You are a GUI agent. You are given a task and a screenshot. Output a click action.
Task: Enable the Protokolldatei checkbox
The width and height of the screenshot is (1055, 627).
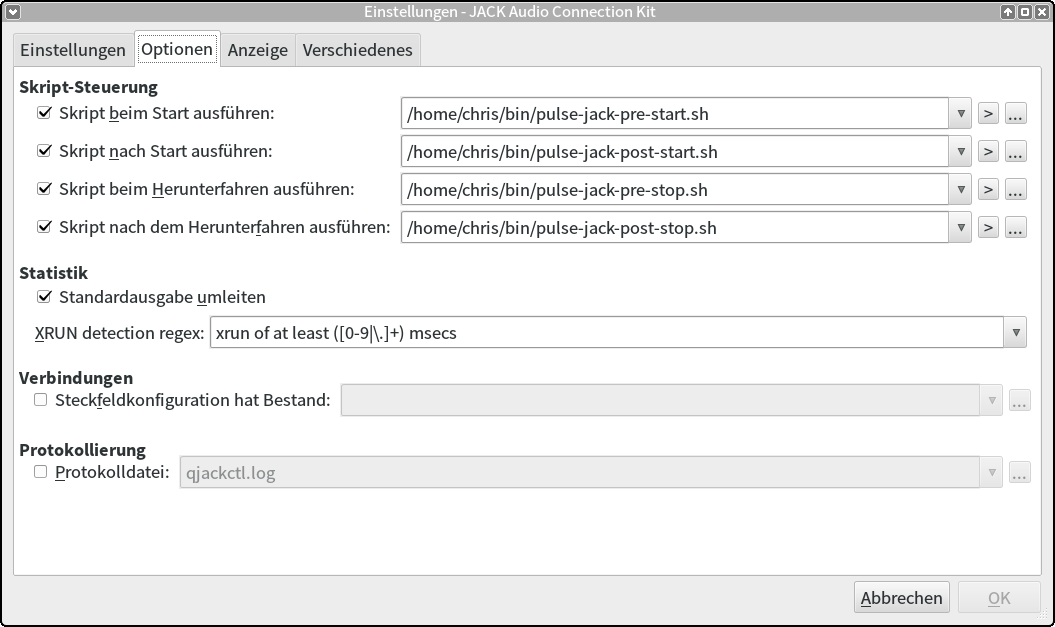[x=41, y=472]
